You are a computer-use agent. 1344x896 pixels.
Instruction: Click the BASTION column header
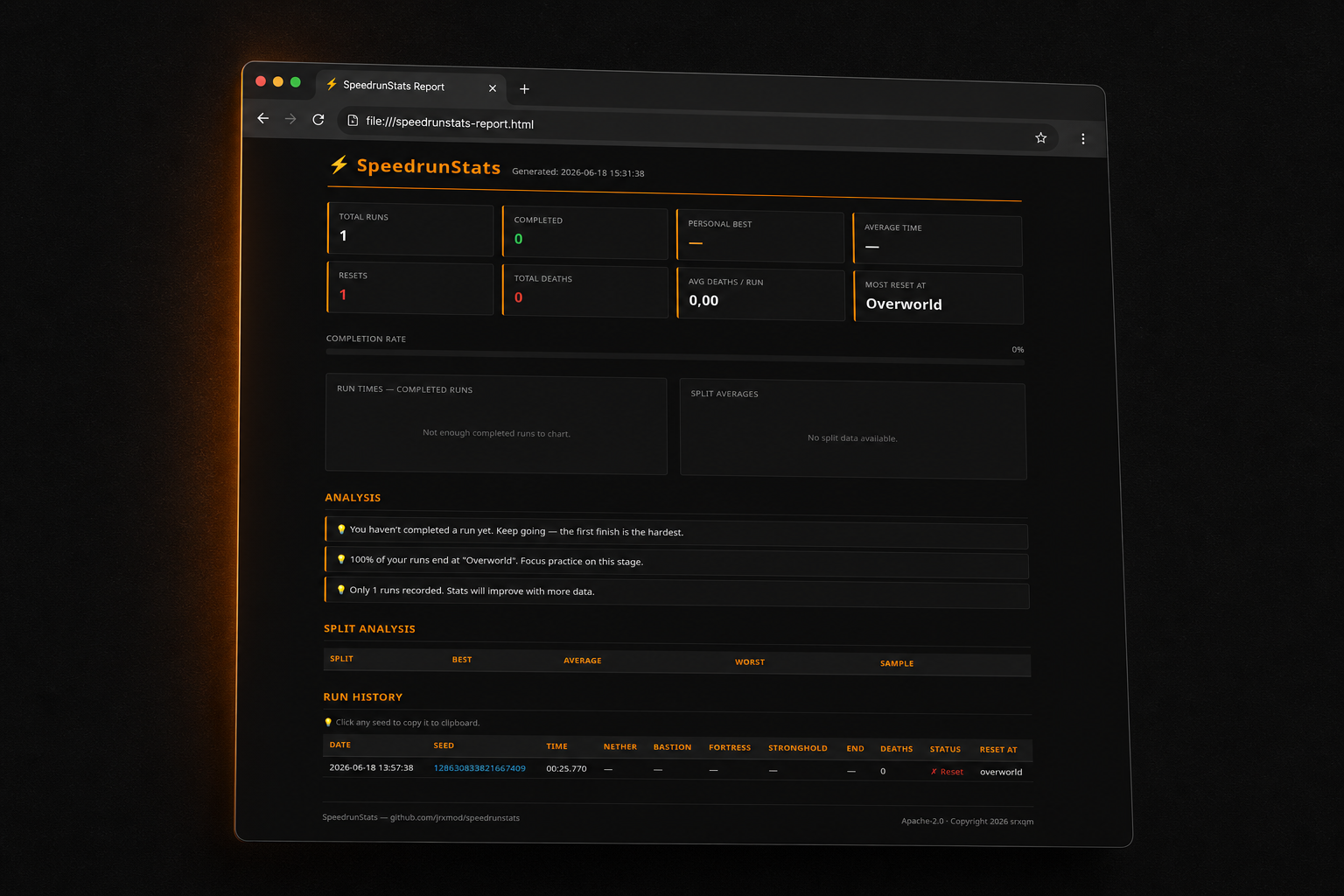point(672,747)
